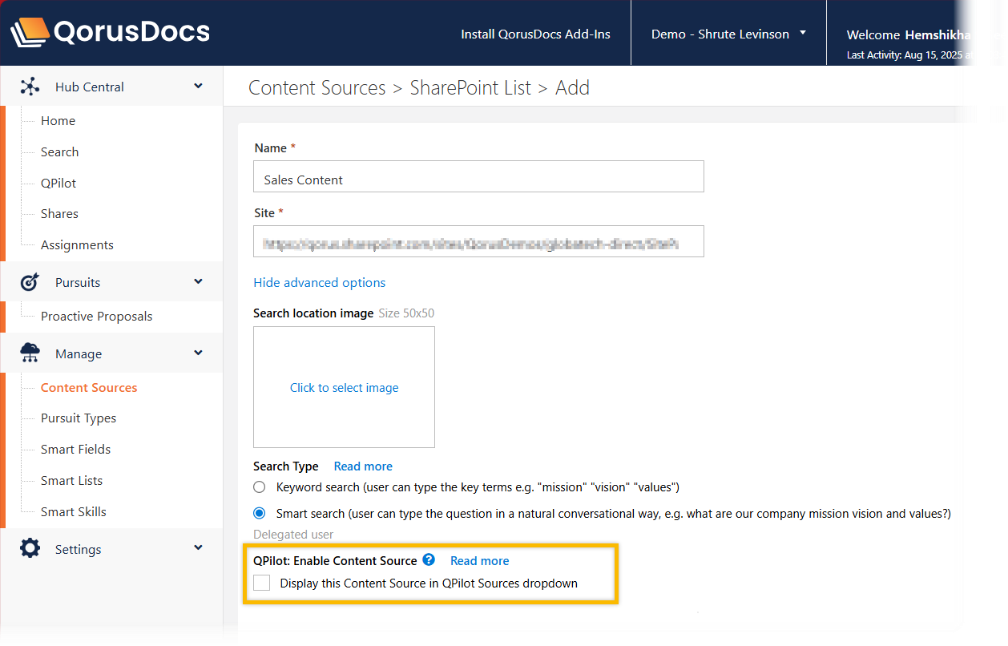Select the Keyword search radio button
Screen dimensions: 1008x646
[x=260, y=487]
